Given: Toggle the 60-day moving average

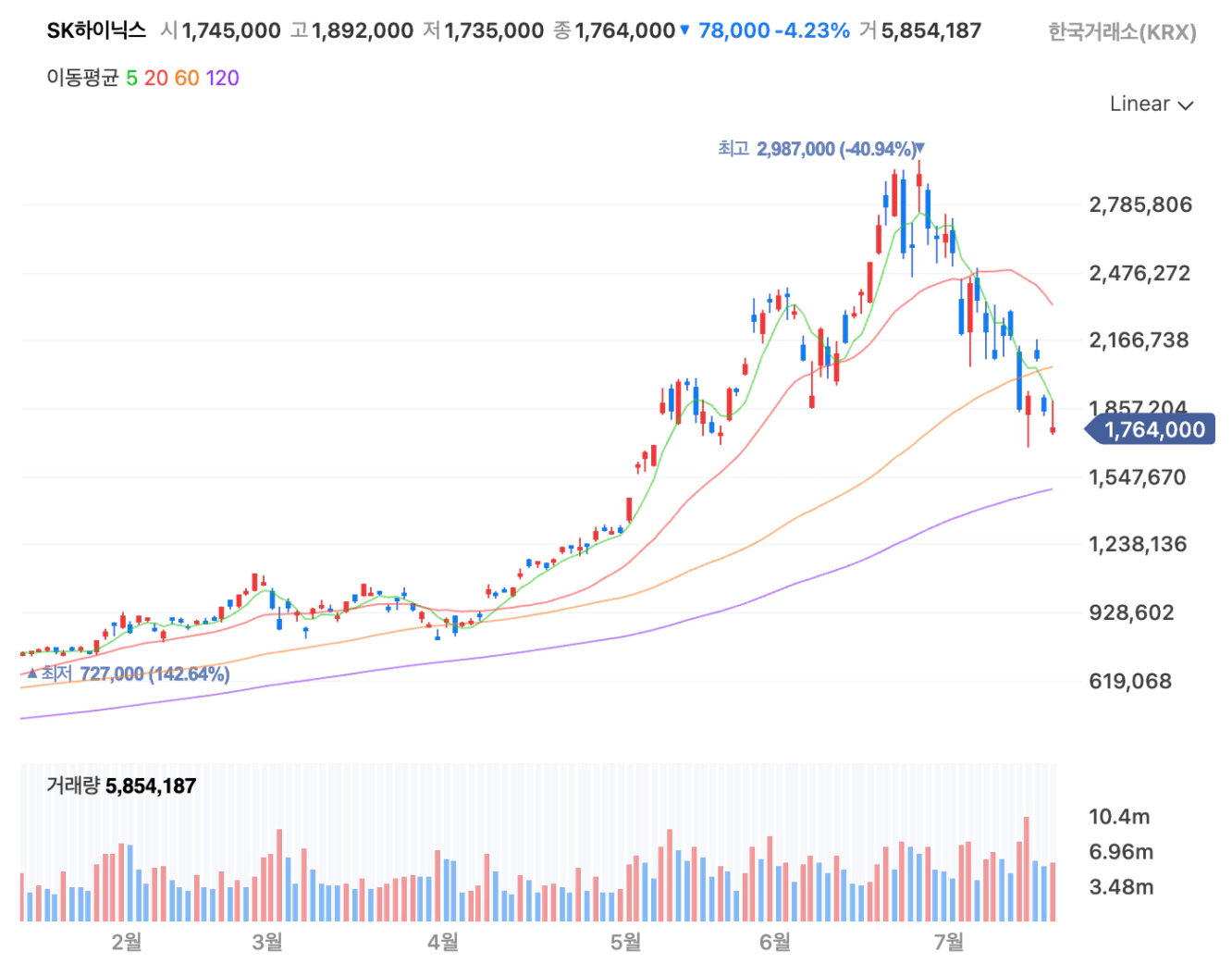Looking at the screenshot, I should point(187,78).
